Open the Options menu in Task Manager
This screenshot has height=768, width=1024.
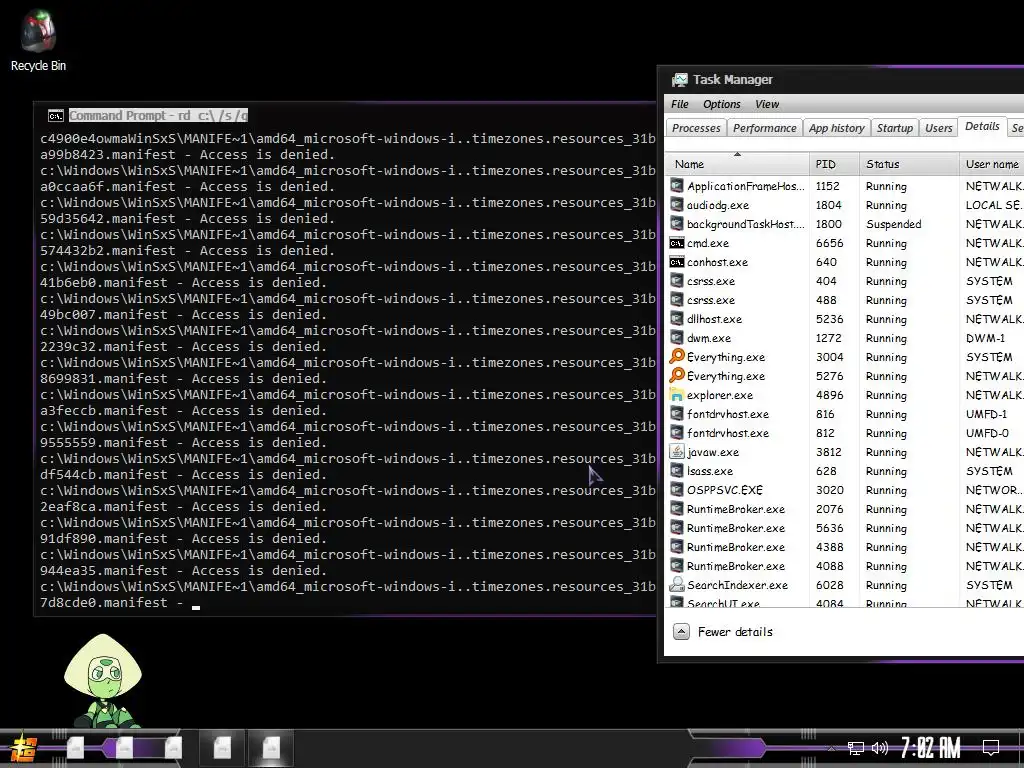[722, 104]
